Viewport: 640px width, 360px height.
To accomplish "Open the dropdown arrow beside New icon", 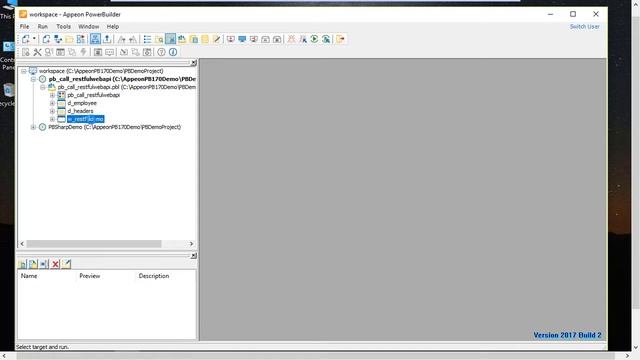I will (34, 39).
